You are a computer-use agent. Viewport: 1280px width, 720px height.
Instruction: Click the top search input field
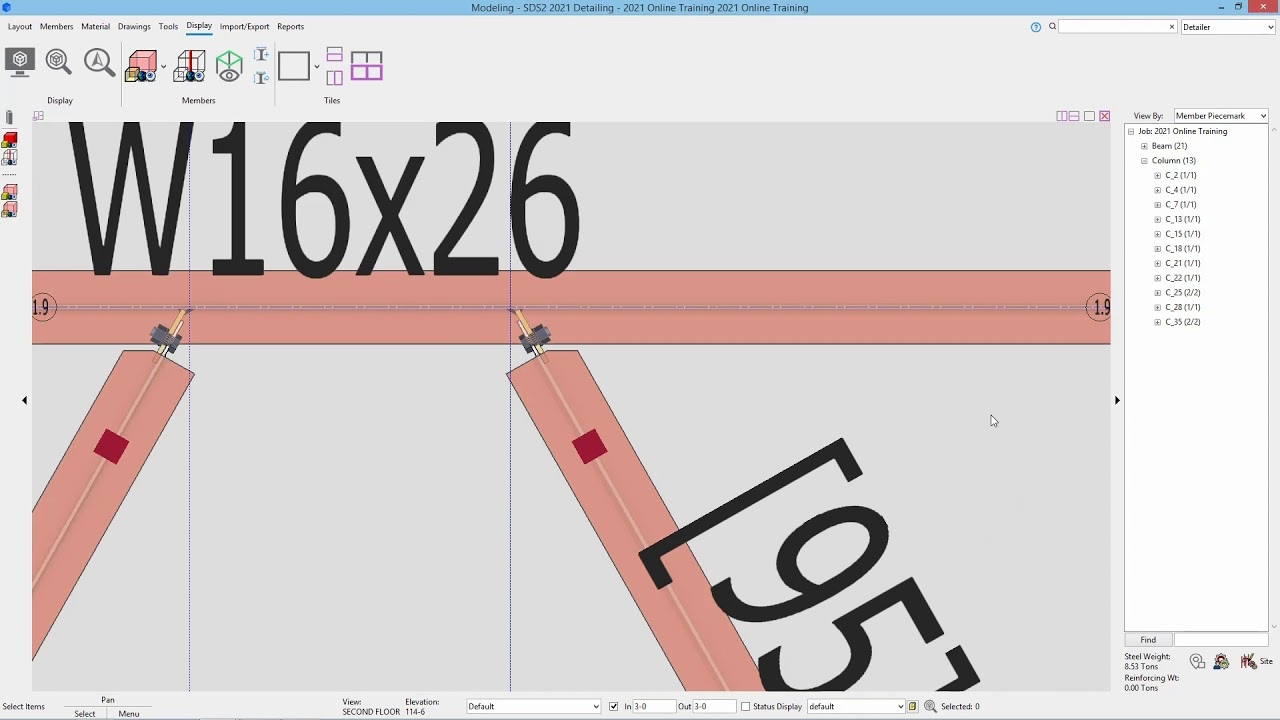click(1118, 27)
